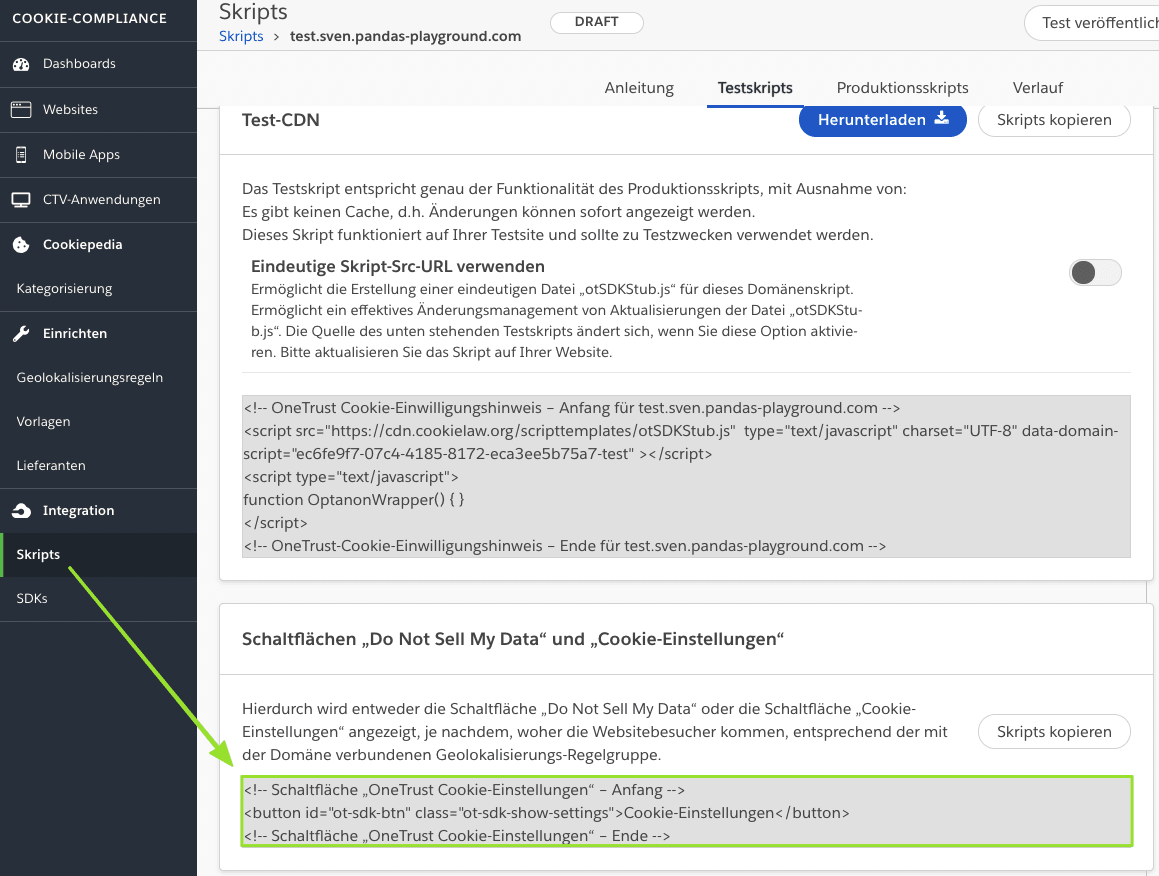This screenshot has height=876, width=1159.
Task: Click the Dashboards gauge icon
Action: pyautogui.click(x=21, y=64)
